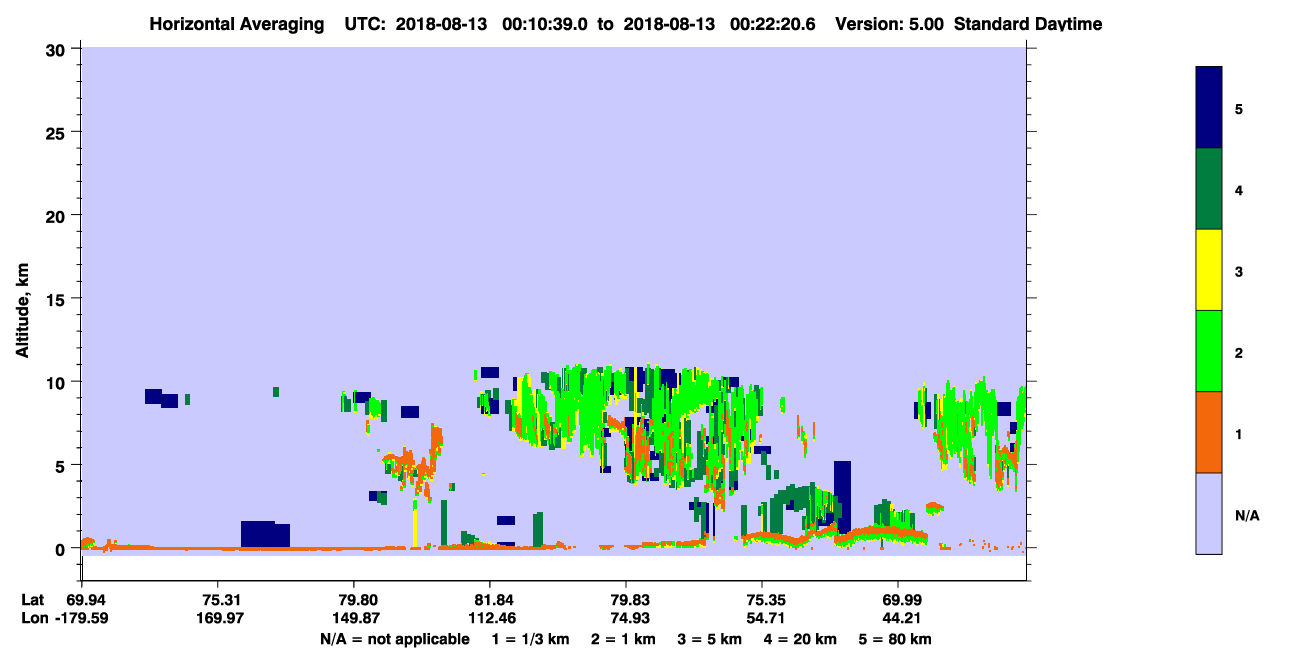Viewport: 1300px width, 667px height.
Task: Click longitude value 149.87
Action: (354, 618)
